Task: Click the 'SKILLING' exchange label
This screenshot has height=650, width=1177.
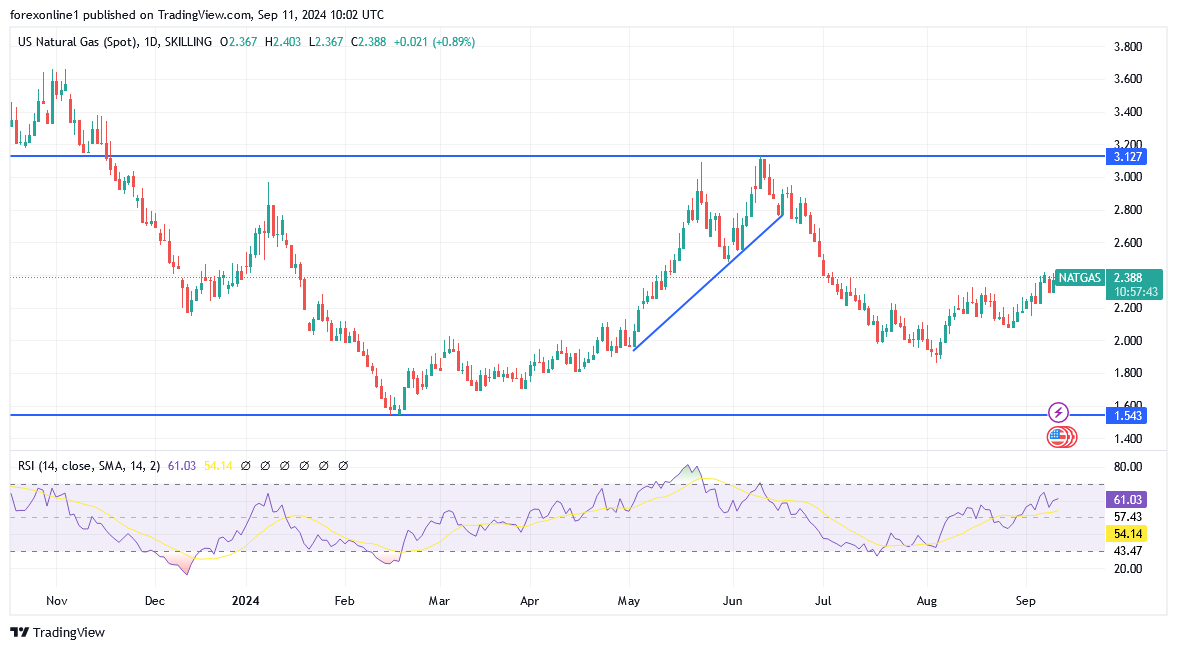Action: pos(187,42)
